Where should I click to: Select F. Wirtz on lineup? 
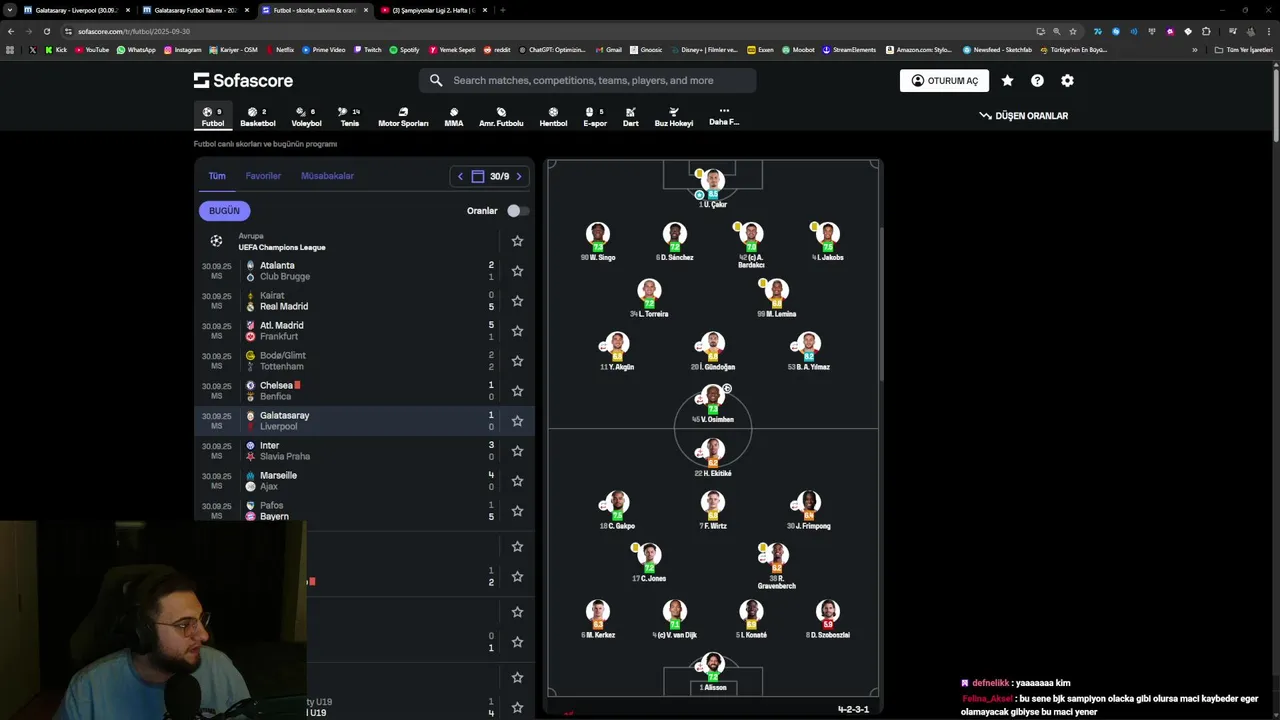point(713,509)
